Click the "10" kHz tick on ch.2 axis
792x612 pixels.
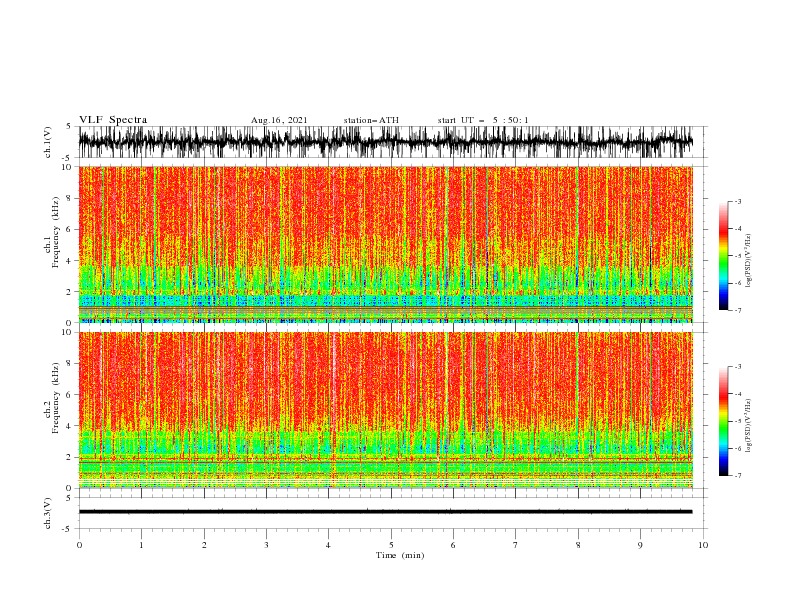(x=67, y=332)
